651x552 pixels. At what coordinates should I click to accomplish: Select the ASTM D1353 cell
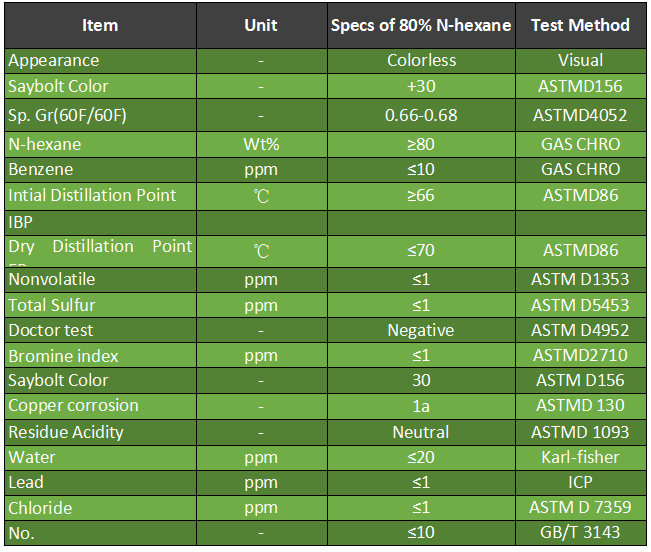pos(580,280)
